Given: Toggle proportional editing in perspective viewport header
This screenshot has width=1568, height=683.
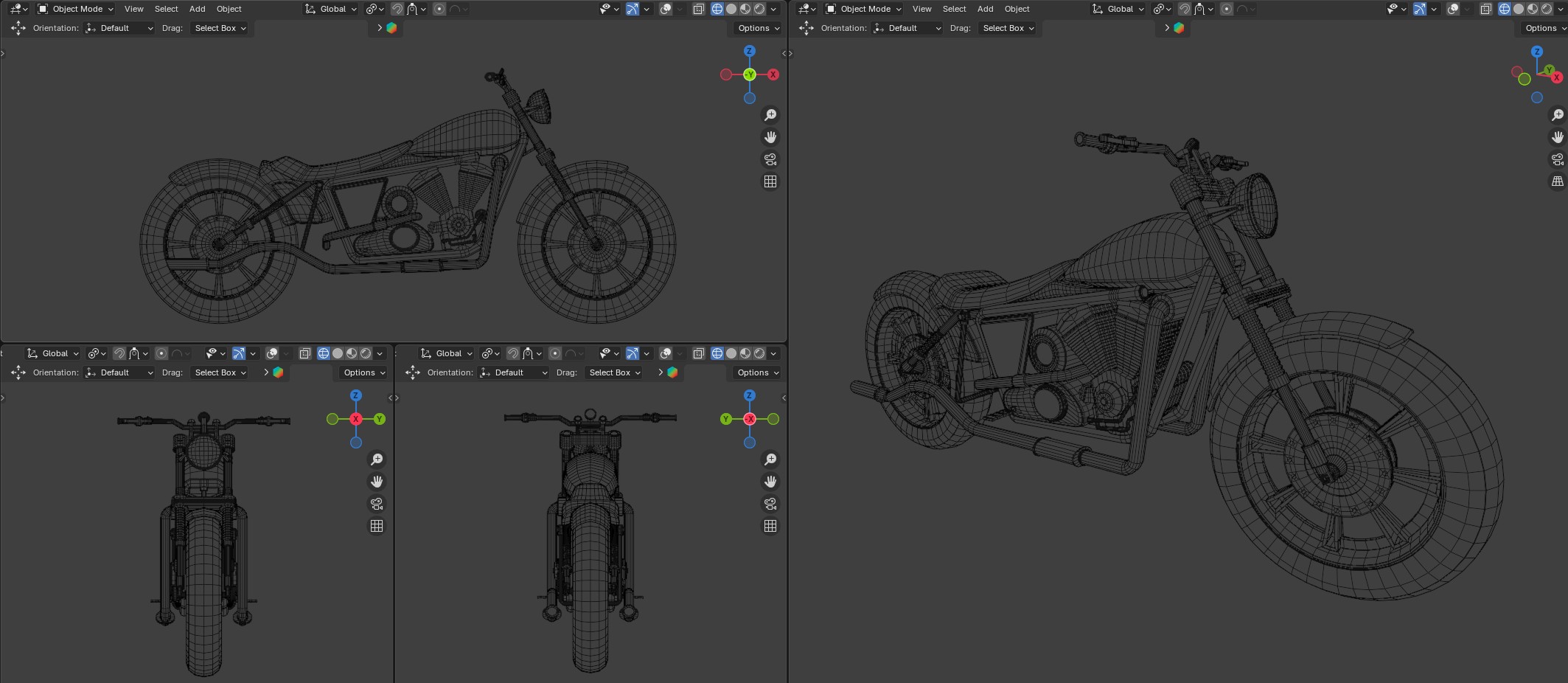Looking at the screenshot, I should point(1227,9).
